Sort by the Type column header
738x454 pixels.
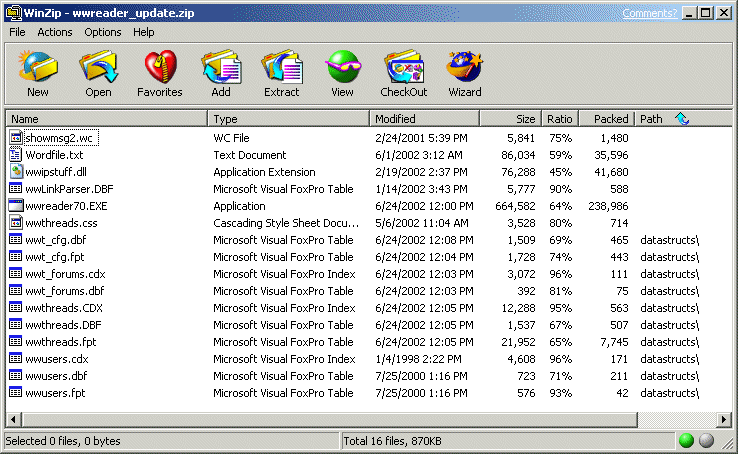pyautogui.click(x=289, y=119)
